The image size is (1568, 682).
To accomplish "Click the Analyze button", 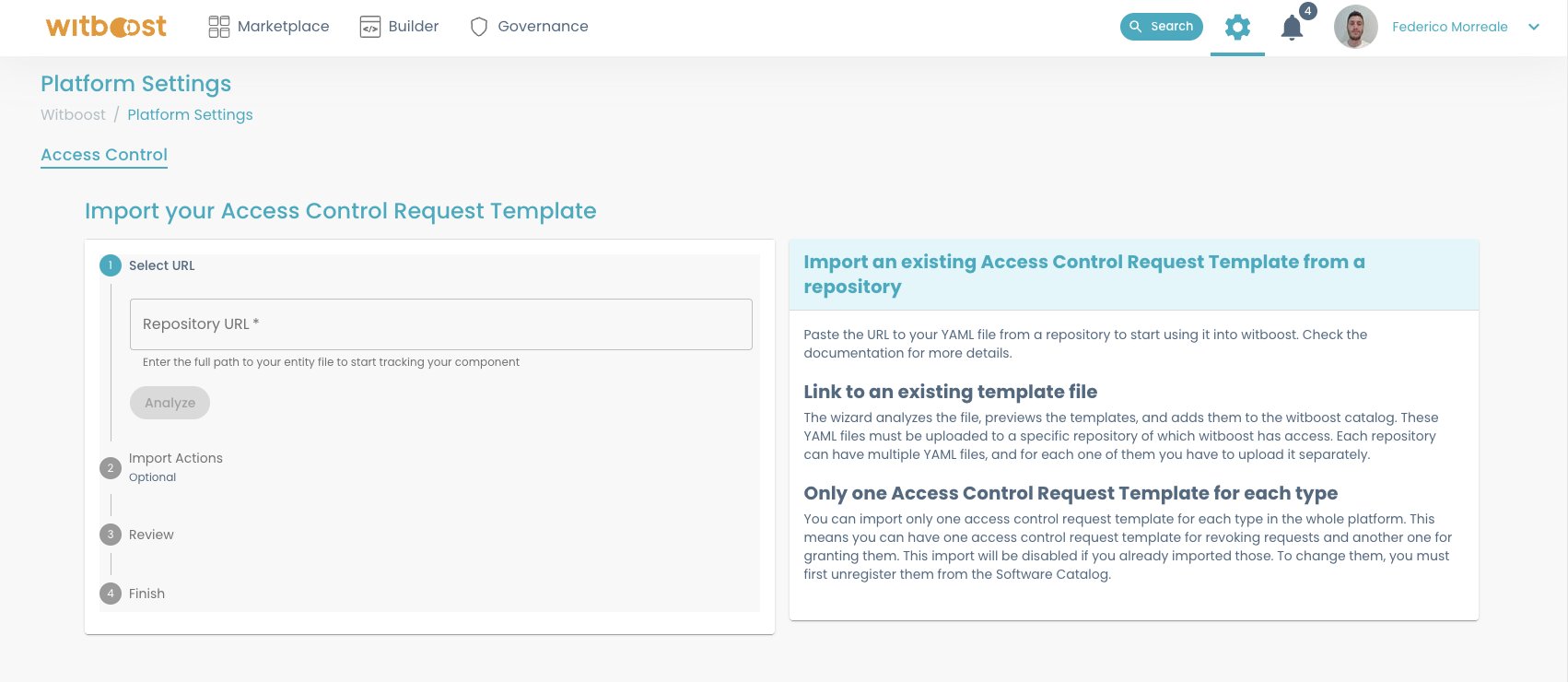I will [x=170, y=403].
